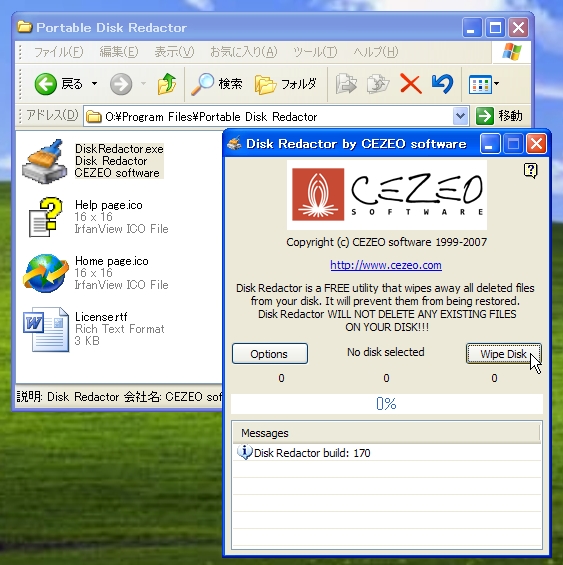The width and height of the screenshot is (563, 565).
Task: Expand the address bar dropdown arrow
Action: pyautogui.click(x=460, y=116)
